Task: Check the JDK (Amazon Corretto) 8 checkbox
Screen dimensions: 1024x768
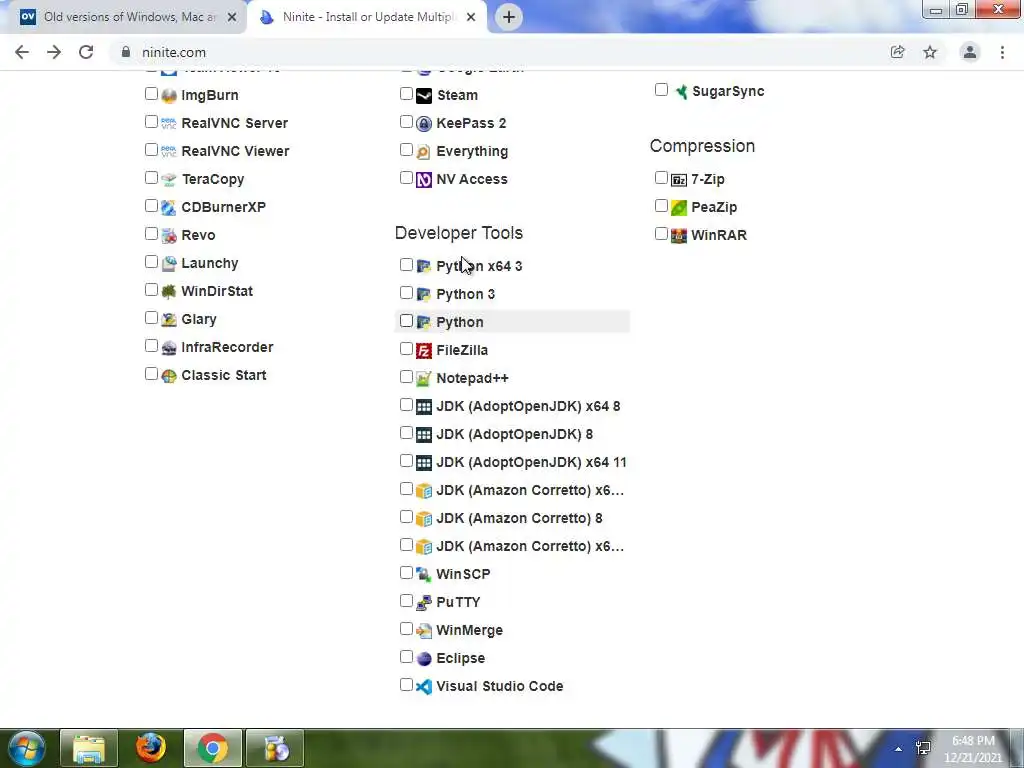Action: point(406,517)
